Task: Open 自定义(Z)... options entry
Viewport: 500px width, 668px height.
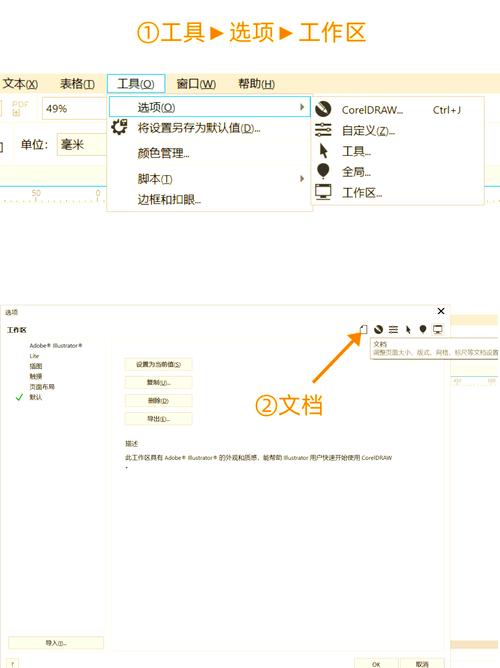Action: coord(368,131)
